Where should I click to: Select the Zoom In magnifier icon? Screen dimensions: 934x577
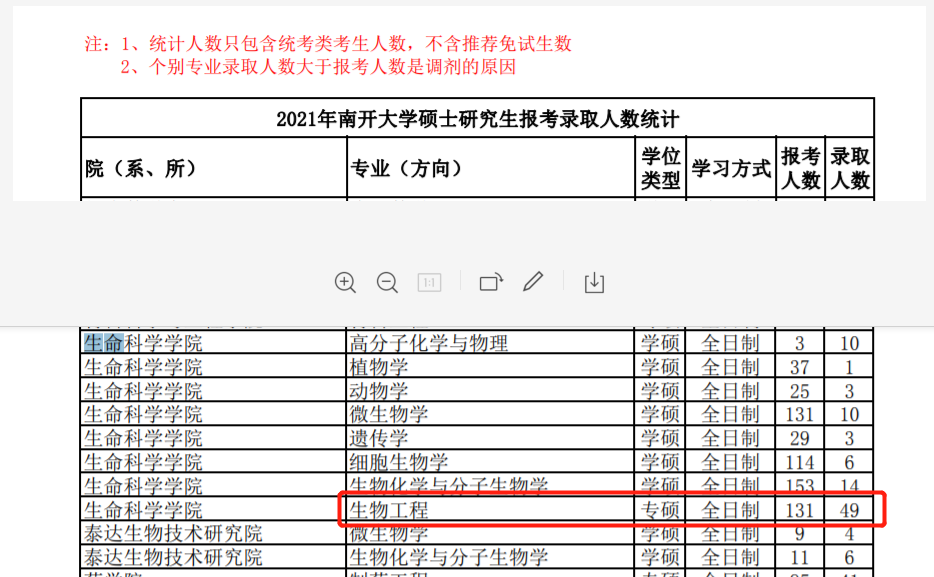345,283
